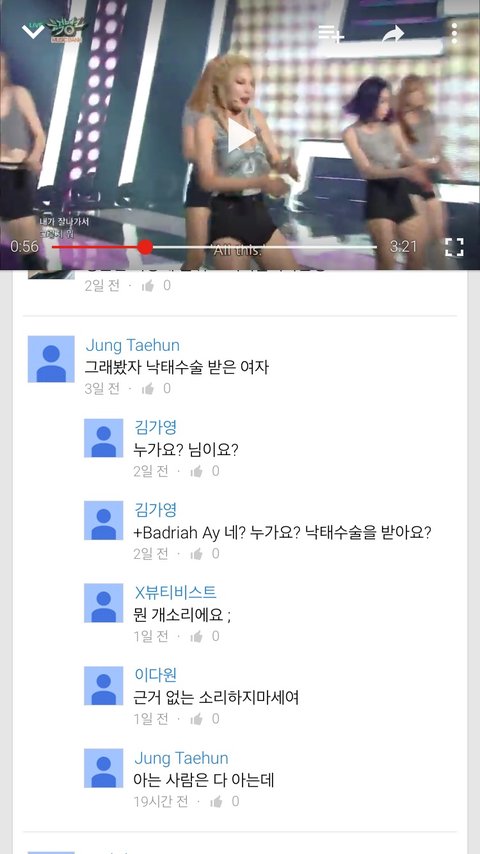
Task: Tap Jung Taehun's avatar on the top comment
Action: point(51,359)
